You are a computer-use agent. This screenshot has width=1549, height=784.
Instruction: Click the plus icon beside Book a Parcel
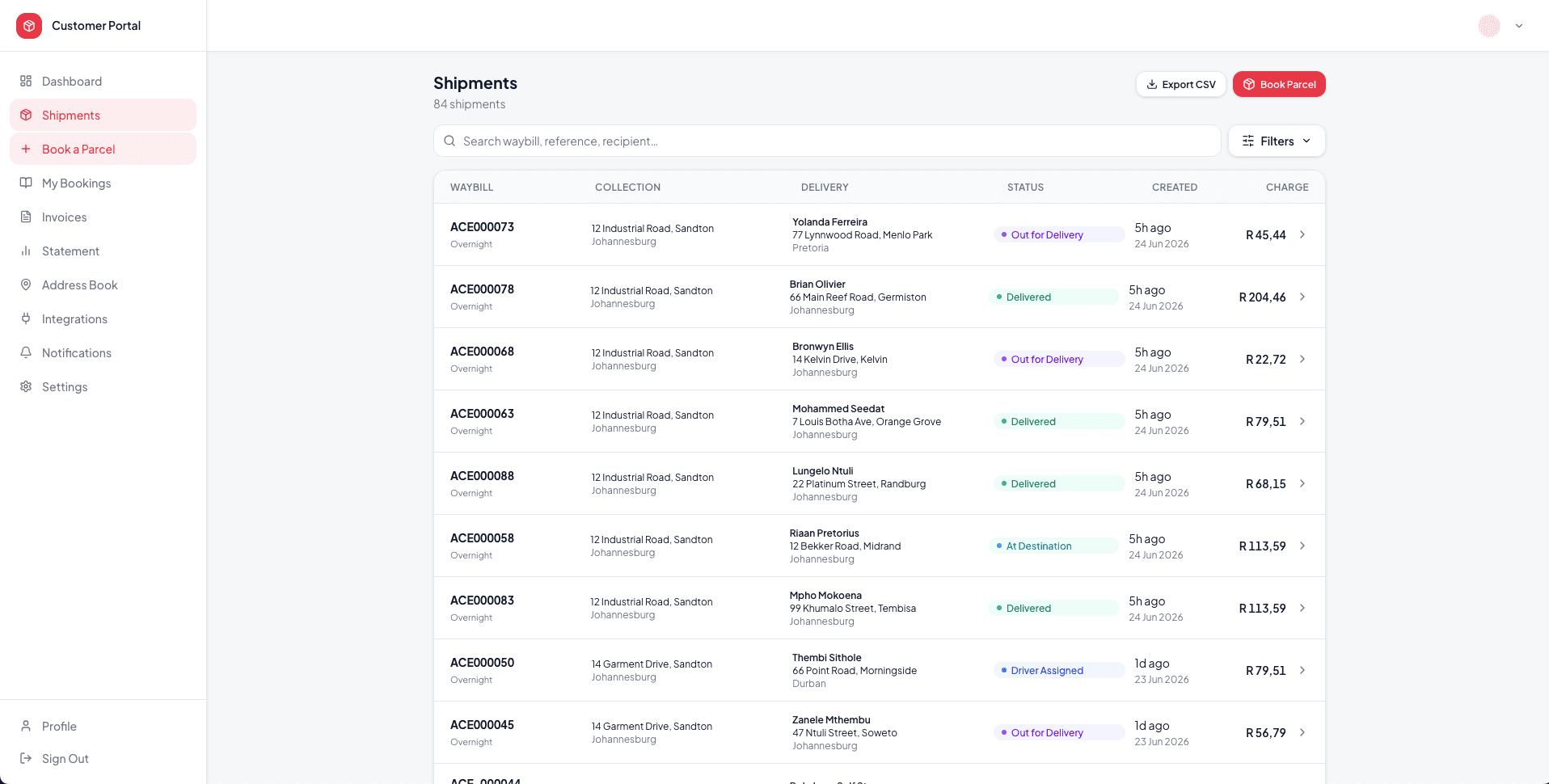(x=26, y=149)
